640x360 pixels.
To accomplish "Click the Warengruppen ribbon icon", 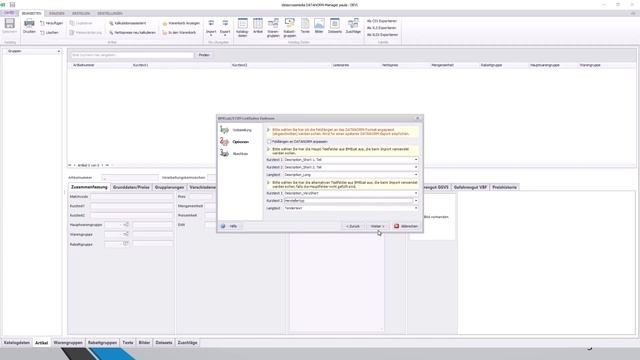I will click(273, 28).
